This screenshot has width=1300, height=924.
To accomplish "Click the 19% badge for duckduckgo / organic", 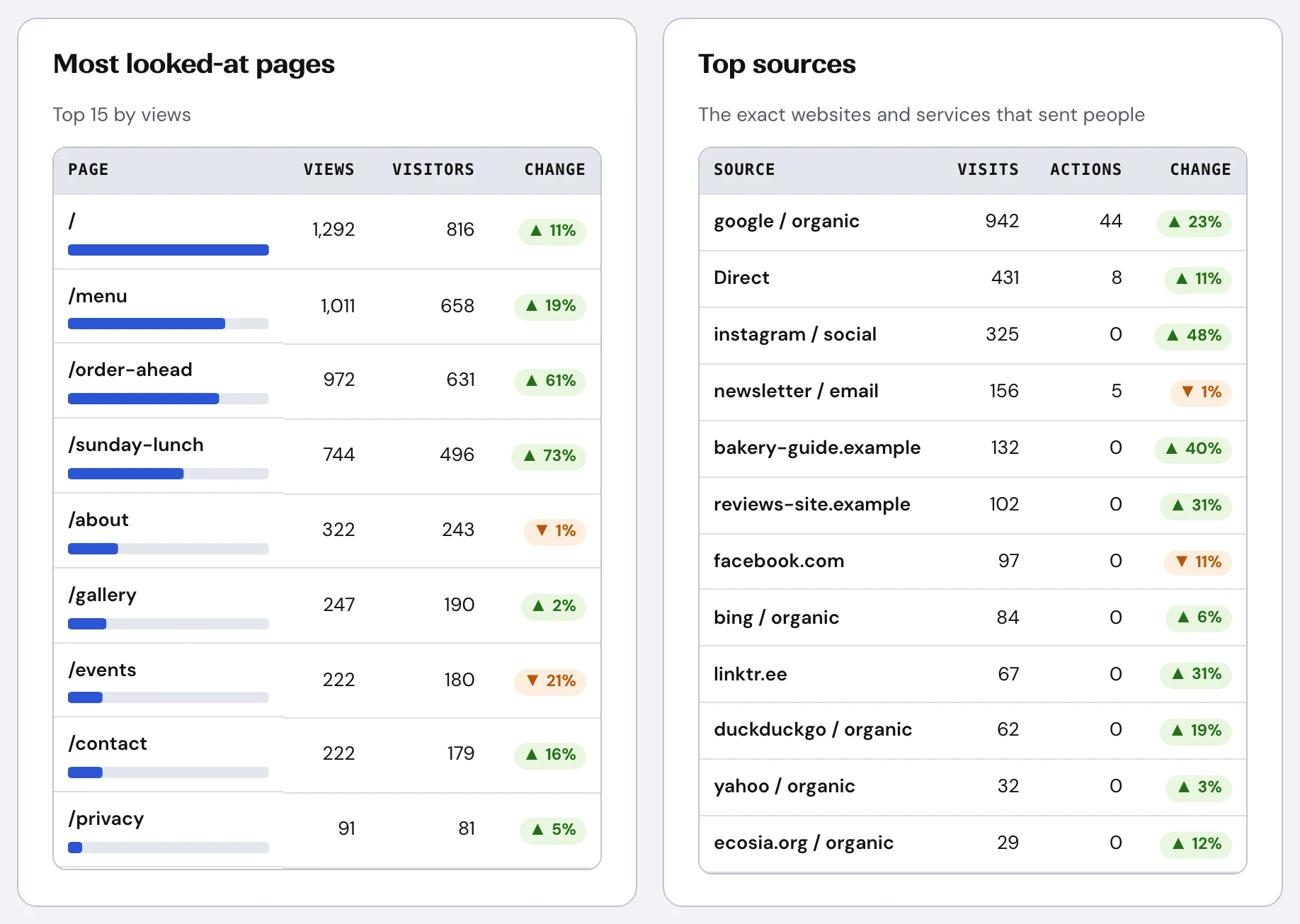I will coord(1196,731).
